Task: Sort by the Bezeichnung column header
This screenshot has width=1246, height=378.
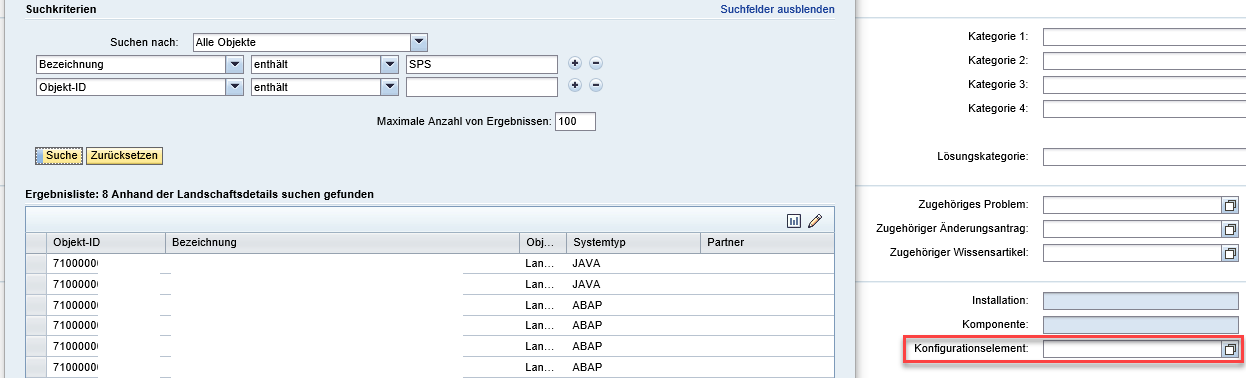Action: 343,243
